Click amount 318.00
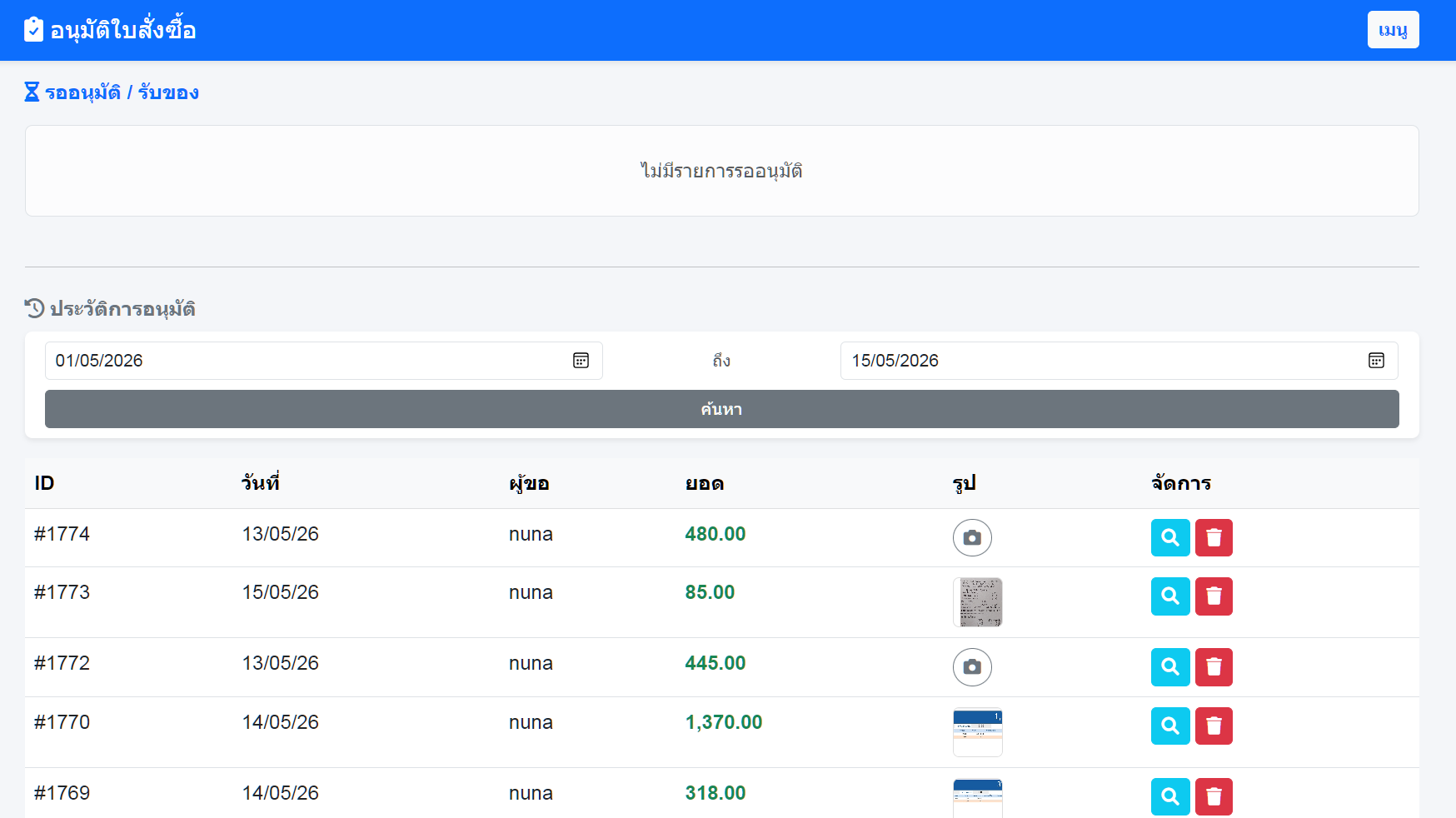1456x818 pixels. click(x=716, y=793)
